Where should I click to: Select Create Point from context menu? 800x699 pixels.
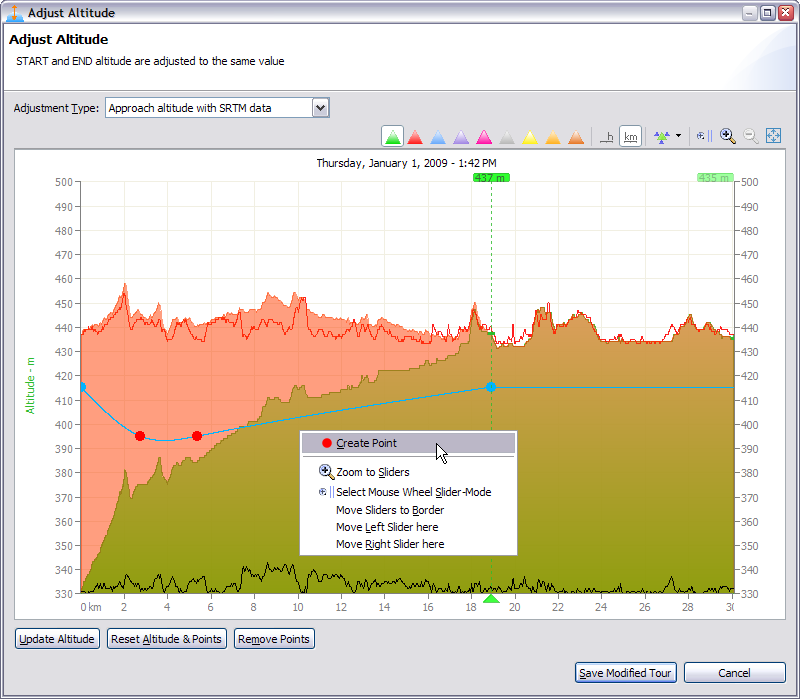(366, 443)
